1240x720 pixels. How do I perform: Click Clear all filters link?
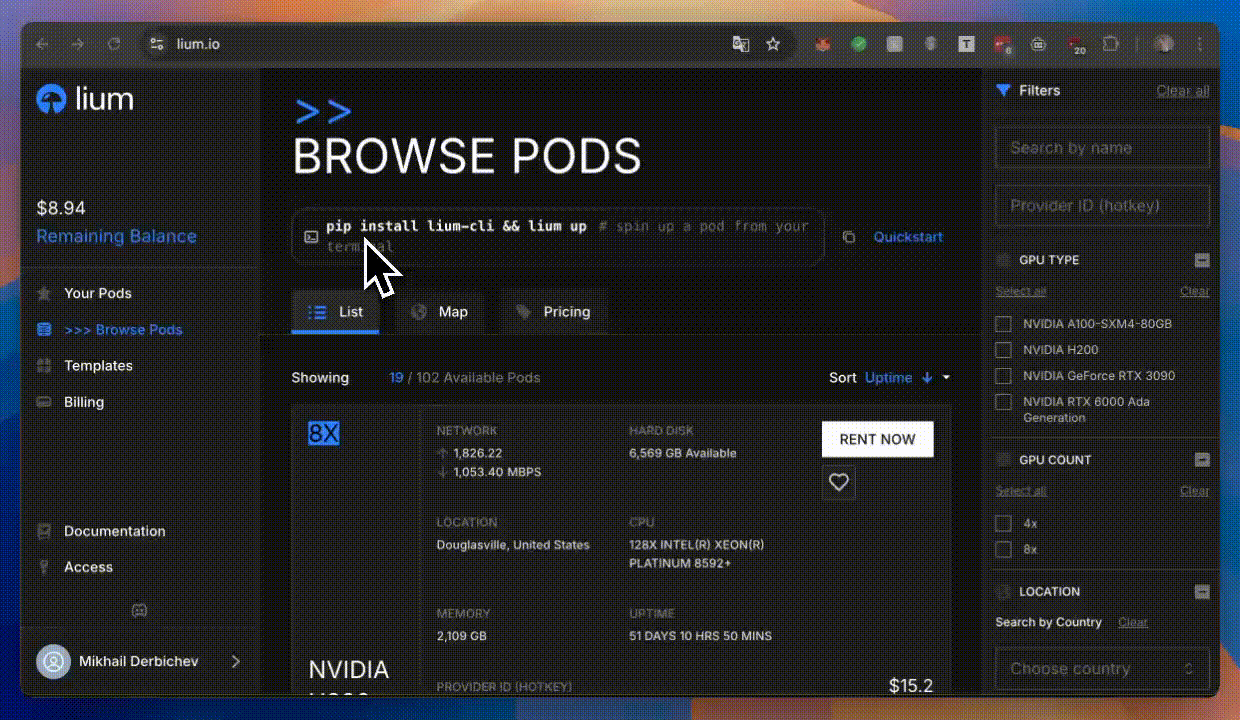click(1183, 90)
